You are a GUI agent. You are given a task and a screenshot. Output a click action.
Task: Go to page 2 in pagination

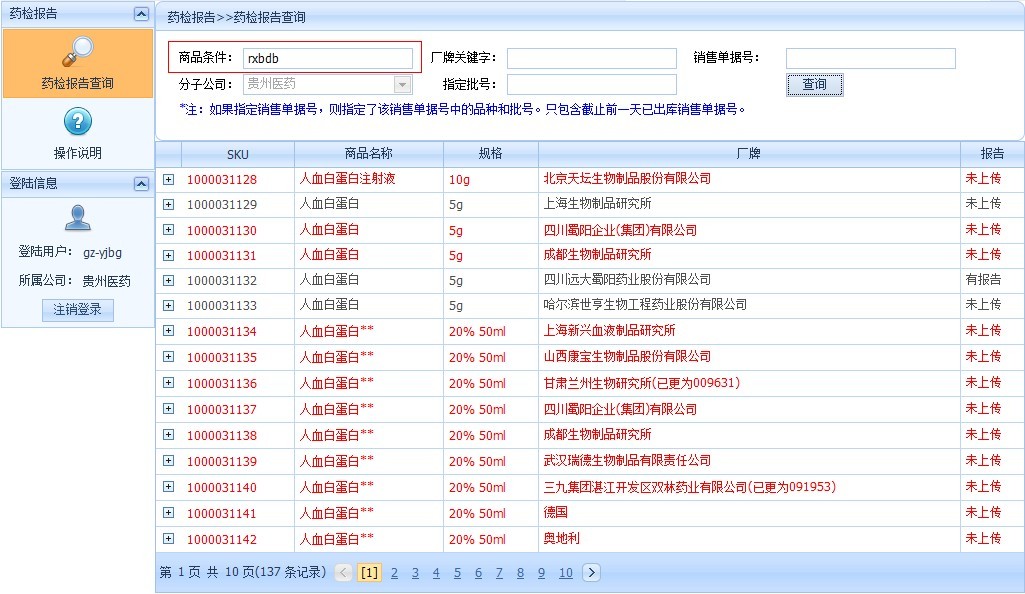point(394,573)
